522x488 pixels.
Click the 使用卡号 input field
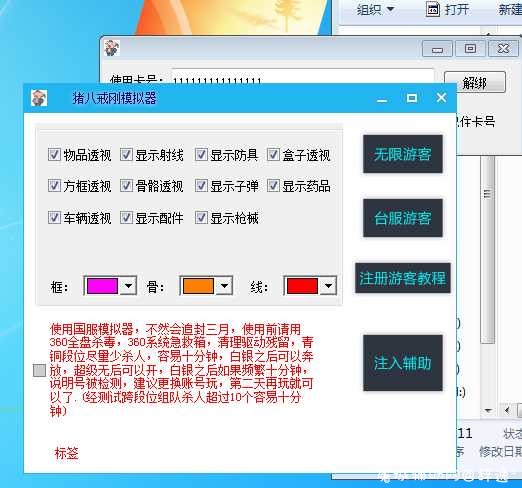303,76
